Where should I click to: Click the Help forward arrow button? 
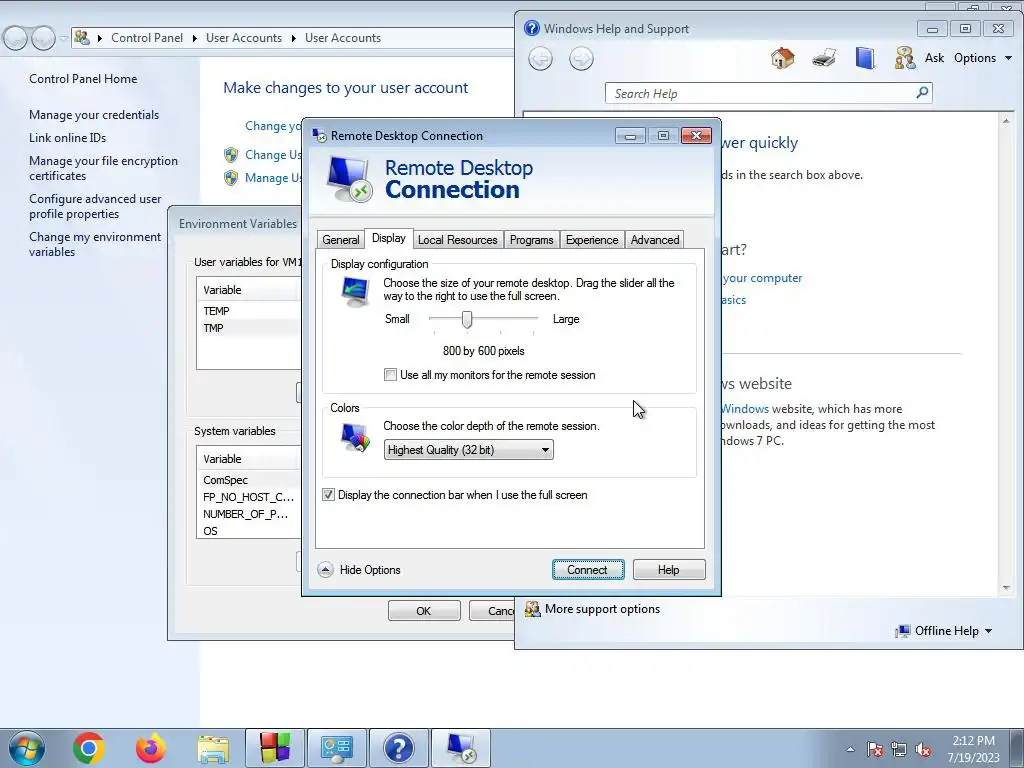(x=581, y=59)
